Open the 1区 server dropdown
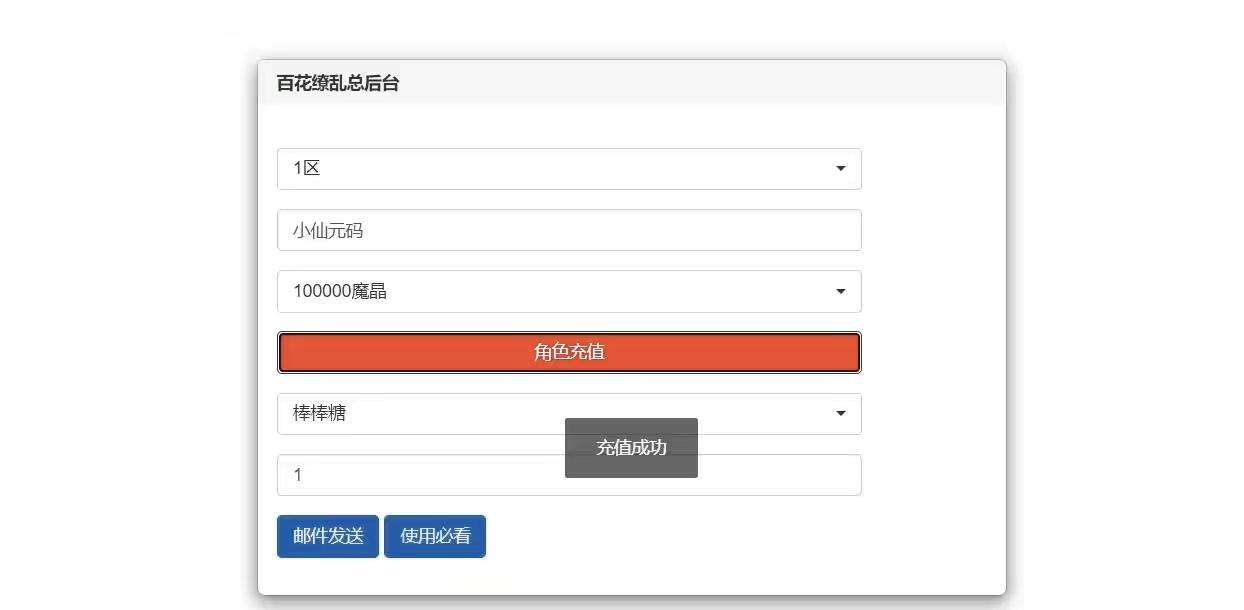Image resolution: width=1244 pixels, height=610 pixels. pos(569,169)
